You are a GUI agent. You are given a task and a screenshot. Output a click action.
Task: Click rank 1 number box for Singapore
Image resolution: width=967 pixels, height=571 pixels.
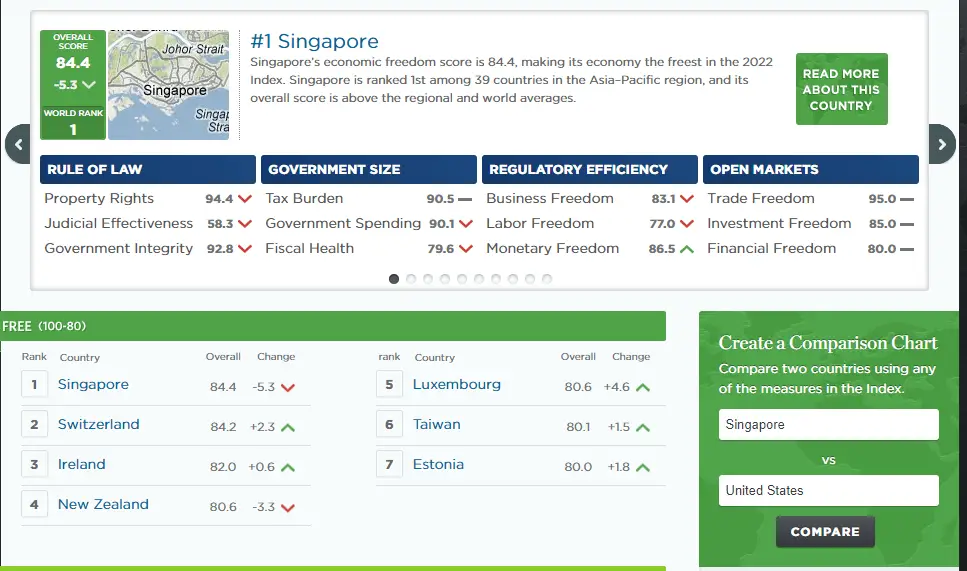[34, 385]
